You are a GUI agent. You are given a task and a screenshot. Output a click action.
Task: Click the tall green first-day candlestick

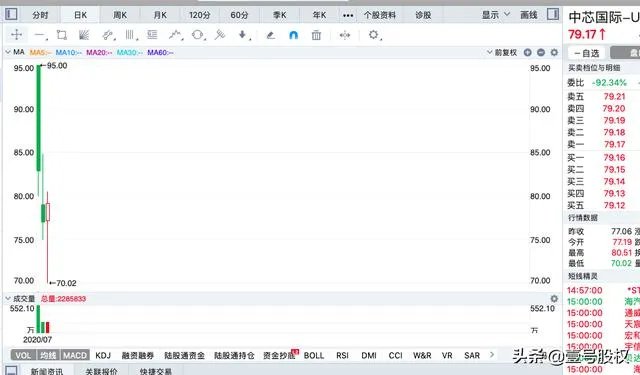(x=38, y=118)
